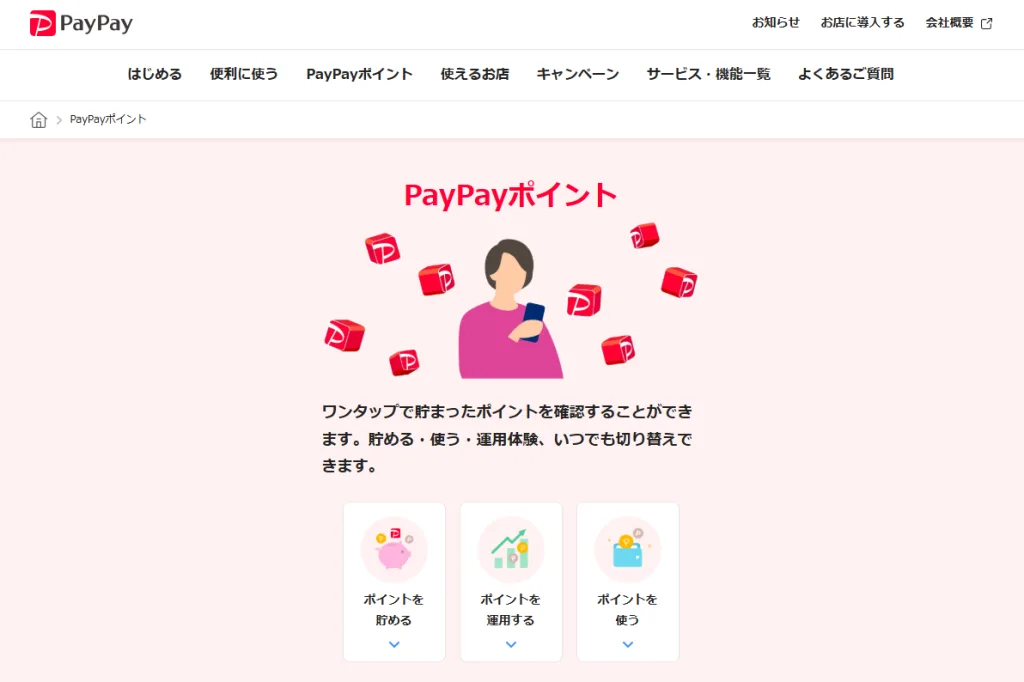
Task: Go to the キャンペーン page
Action: pyautogui.click(x=578, y=74)
